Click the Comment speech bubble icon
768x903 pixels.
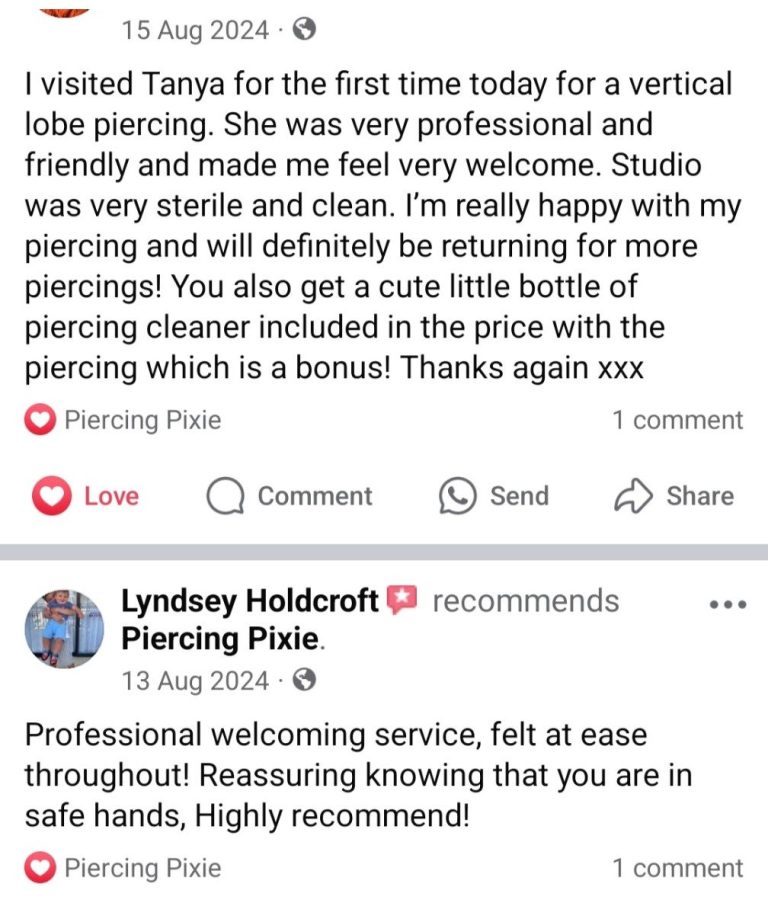point(226,497)
